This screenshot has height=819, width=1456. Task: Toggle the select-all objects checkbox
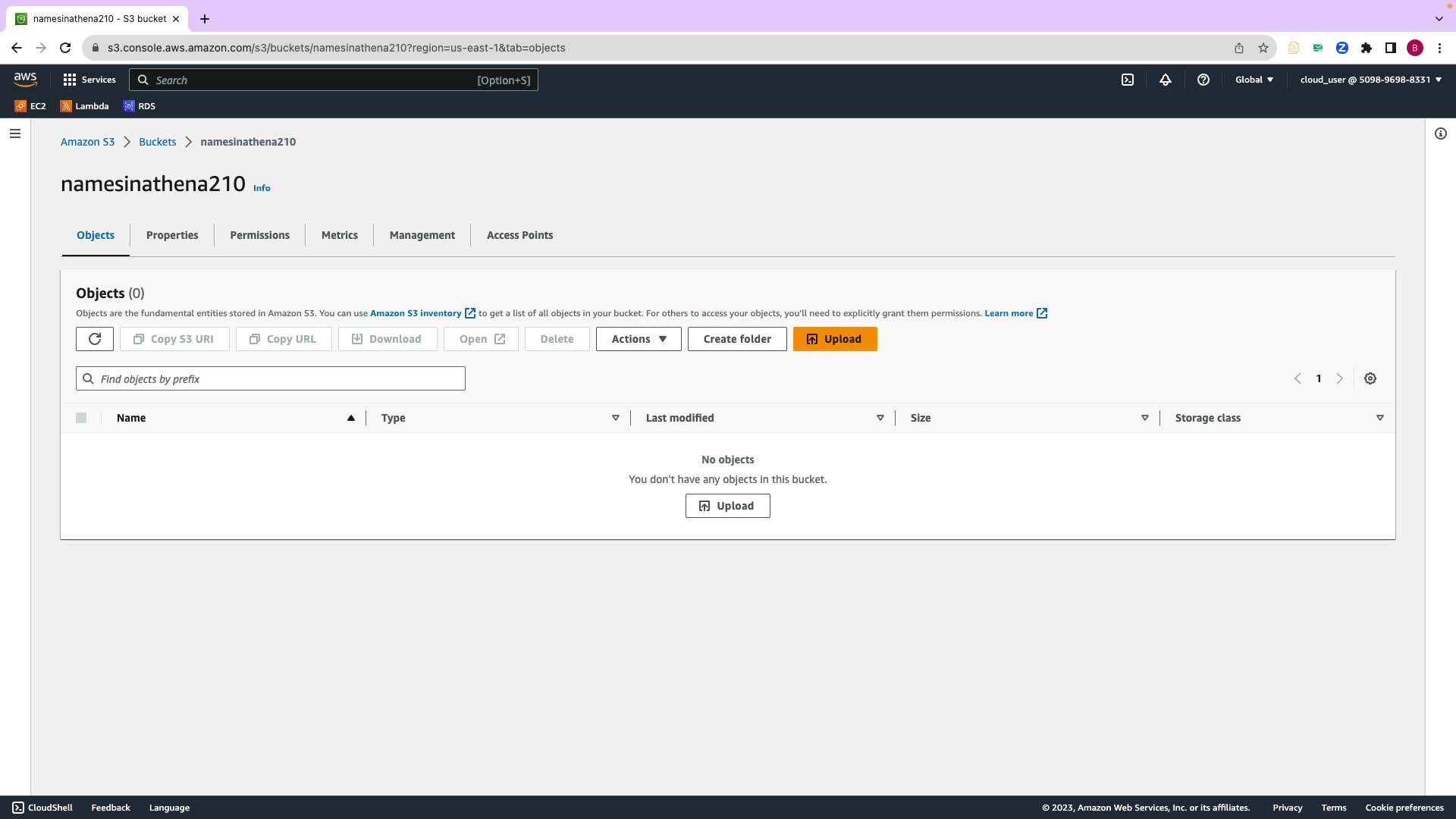pos(81,418)
